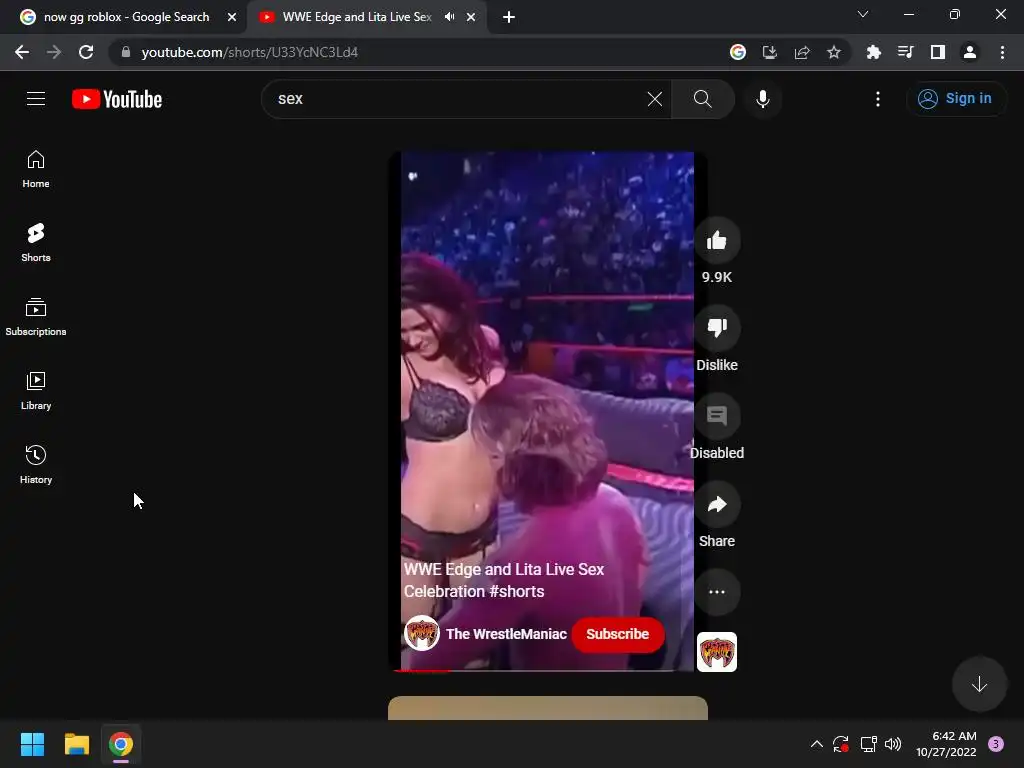Share this short
This screenshot has height=768, width=1024.
716,504
